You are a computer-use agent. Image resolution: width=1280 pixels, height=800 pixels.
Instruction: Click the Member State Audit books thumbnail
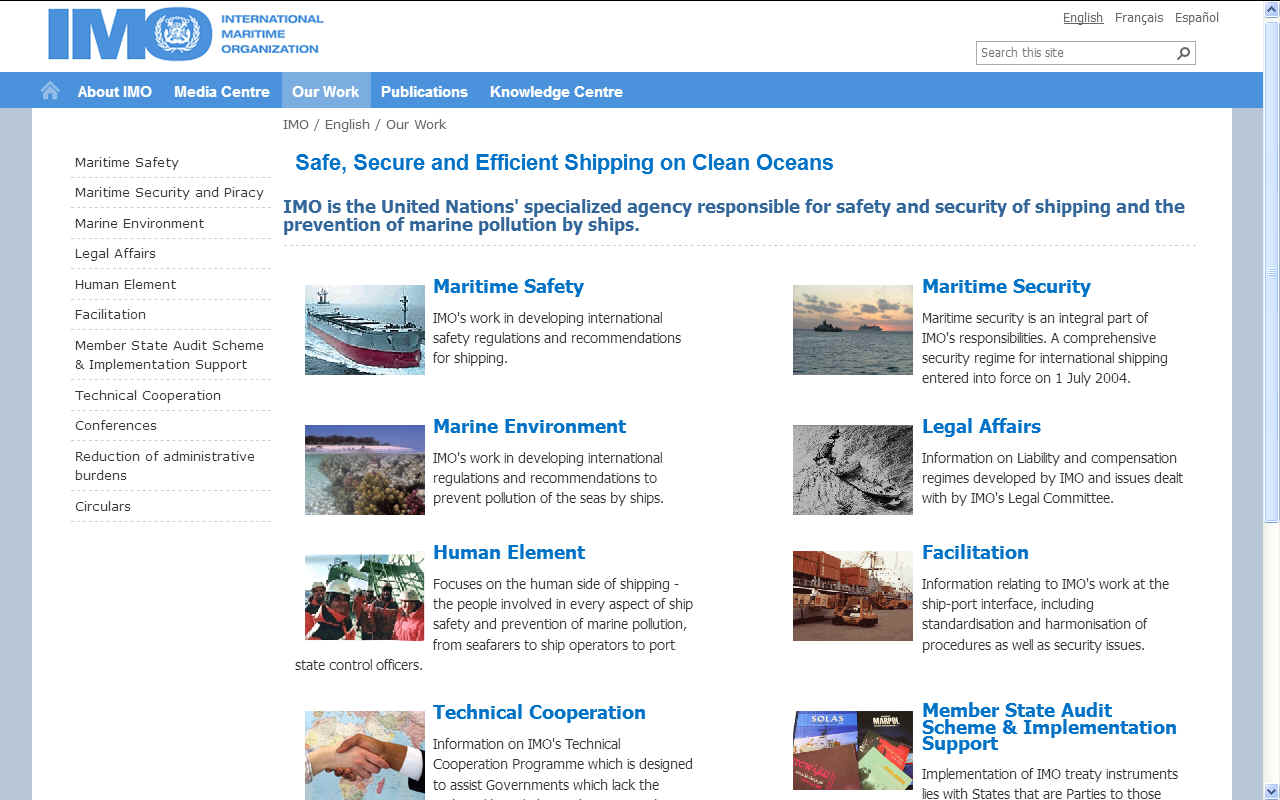853,751
